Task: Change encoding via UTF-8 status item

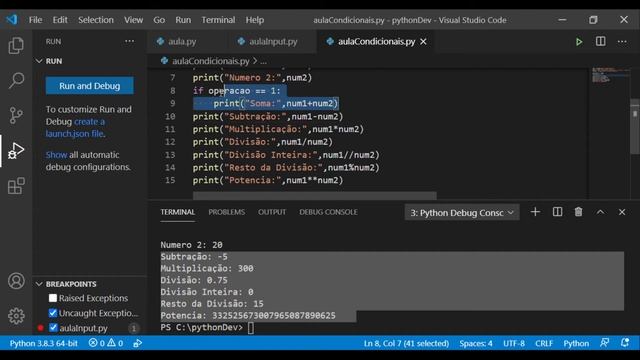Action: coord(514,343)
